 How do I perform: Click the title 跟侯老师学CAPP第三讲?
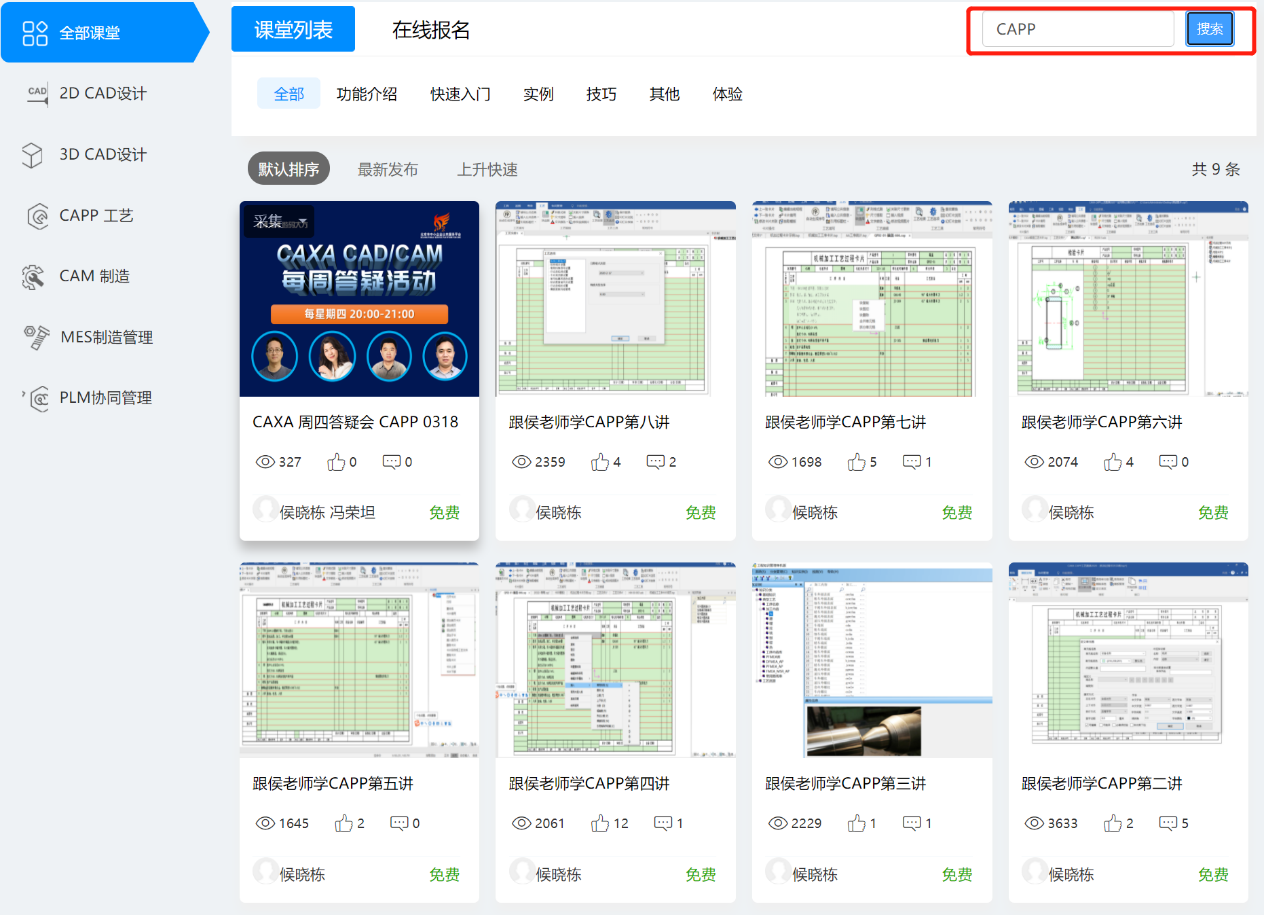[x=846, y=784]
